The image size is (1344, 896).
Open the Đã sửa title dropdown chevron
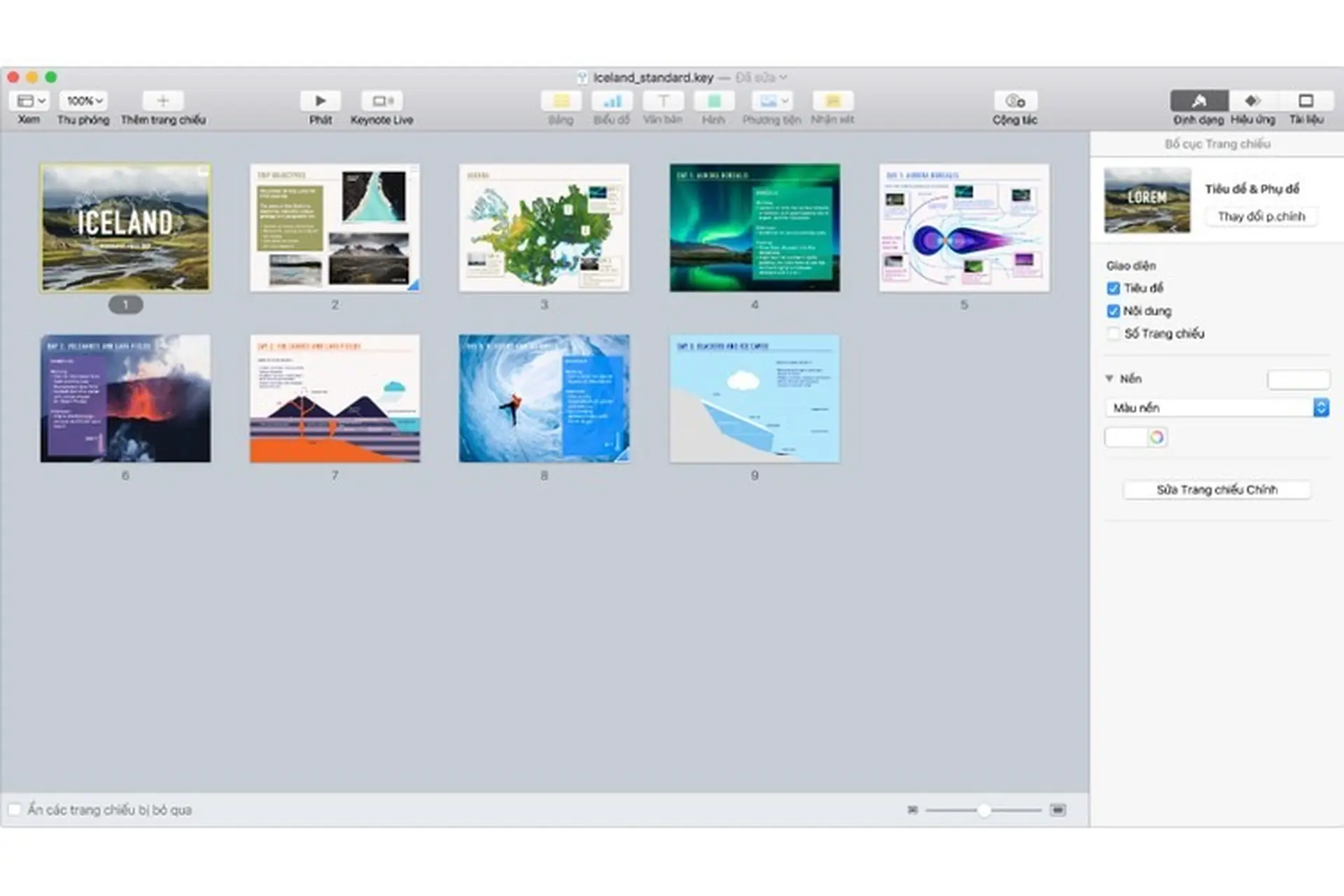coord(783,77)
